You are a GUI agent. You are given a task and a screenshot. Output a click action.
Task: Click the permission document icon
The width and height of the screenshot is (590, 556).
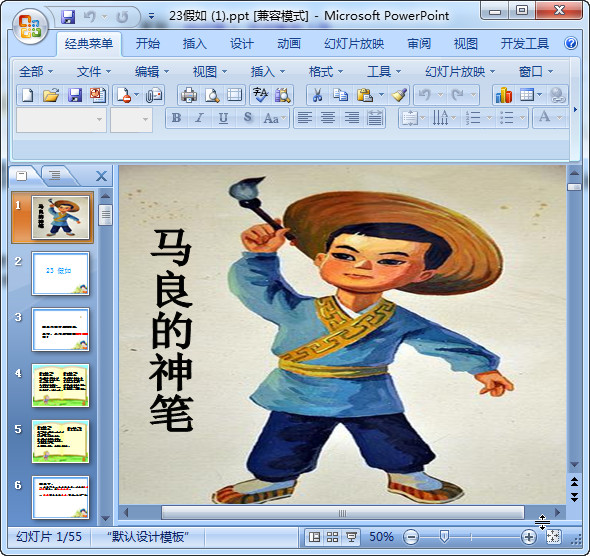[x=124, y=95]
